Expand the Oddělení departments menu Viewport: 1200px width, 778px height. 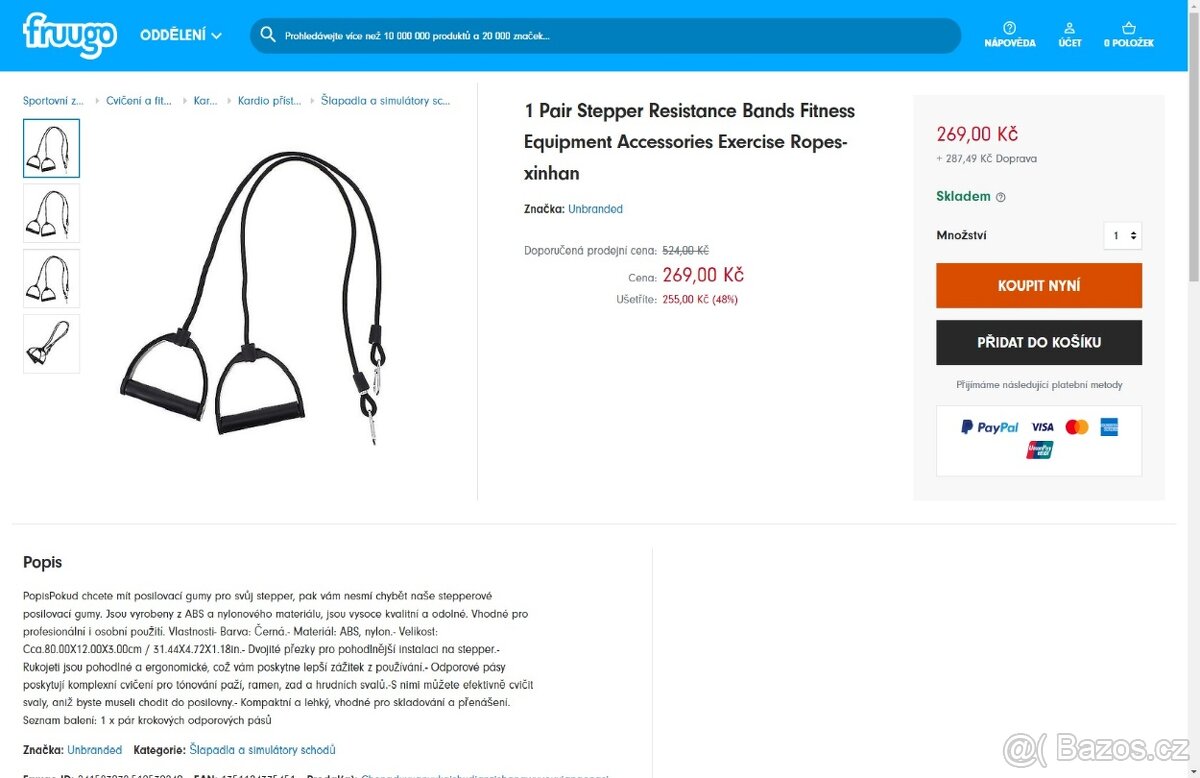point(181,35)
